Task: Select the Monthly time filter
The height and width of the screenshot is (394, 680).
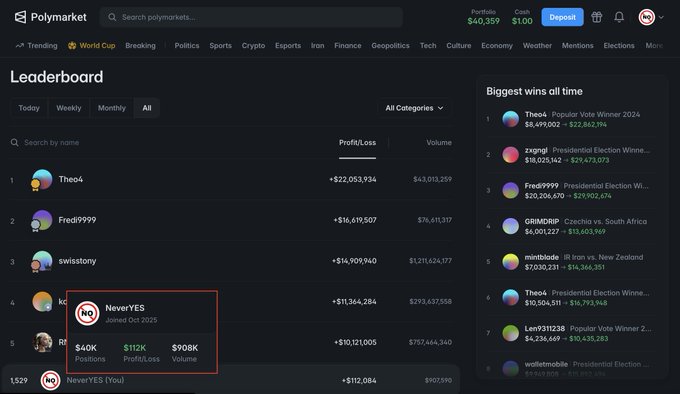Action: tap(111, 108)
